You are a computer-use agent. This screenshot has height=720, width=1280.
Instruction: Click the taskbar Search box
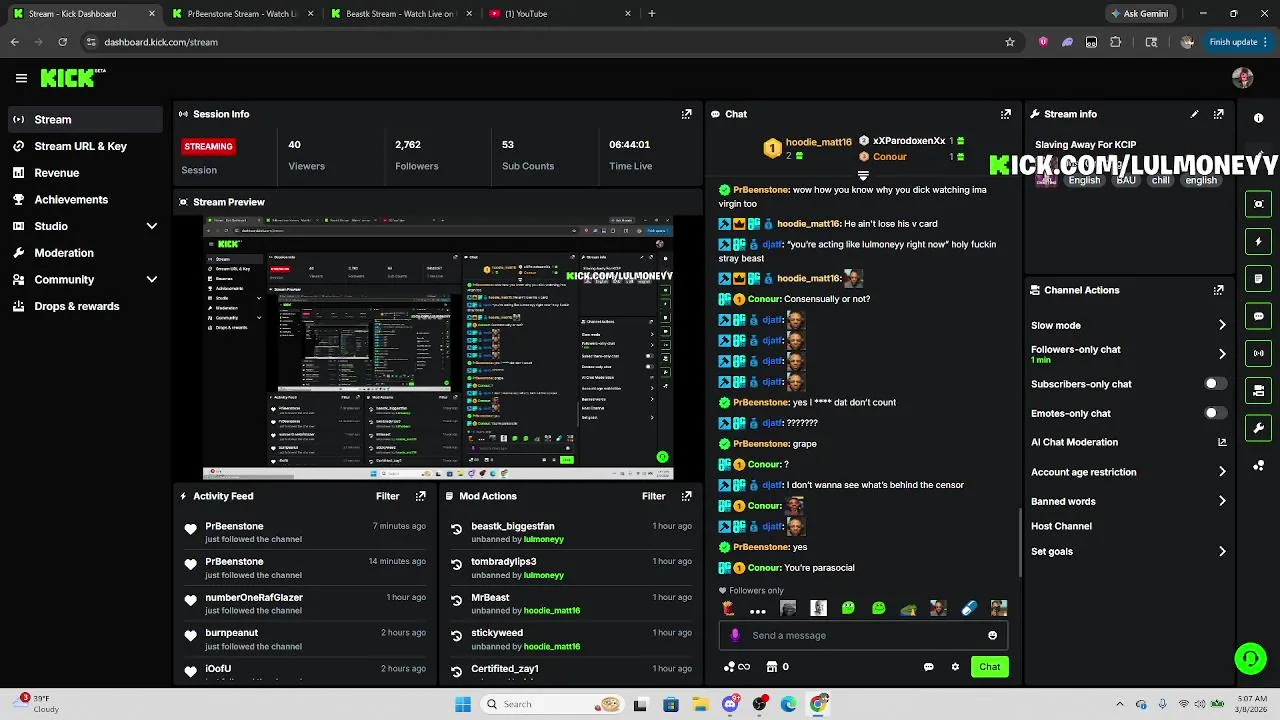[550, 704]
